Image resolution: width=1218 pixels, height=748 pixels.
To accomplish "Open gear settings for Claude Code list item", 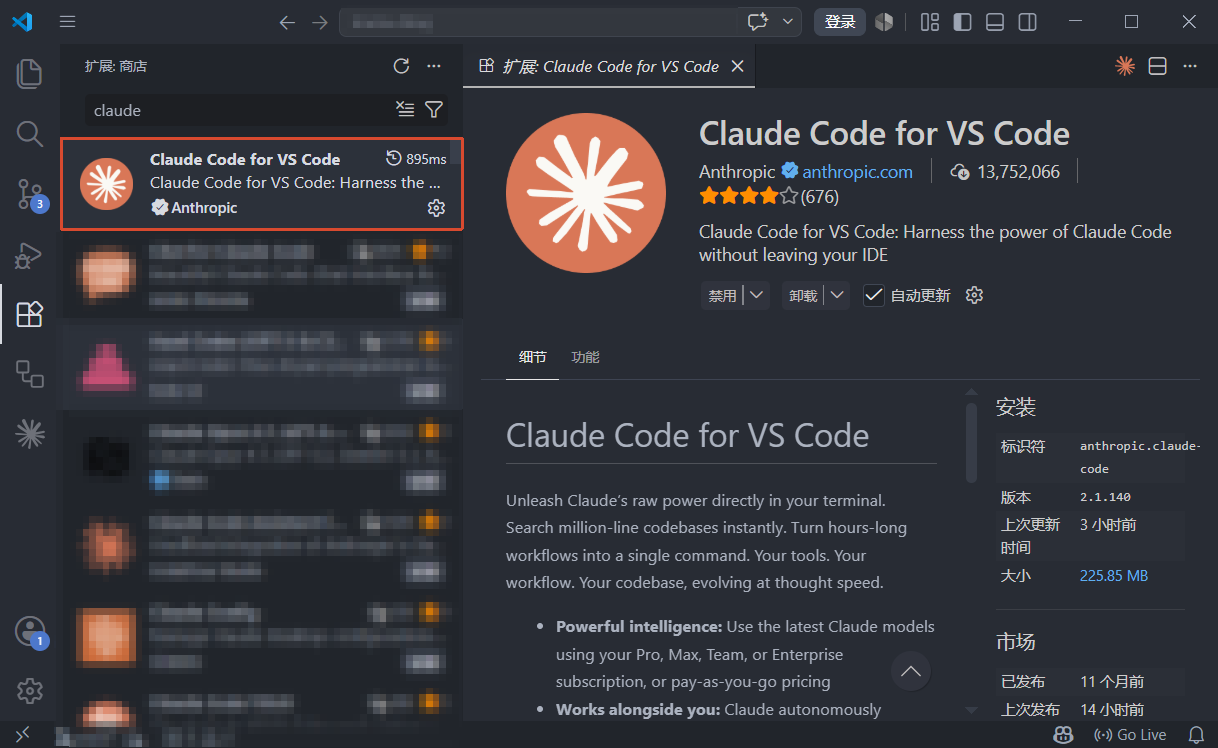I will [x=436, y=208].
